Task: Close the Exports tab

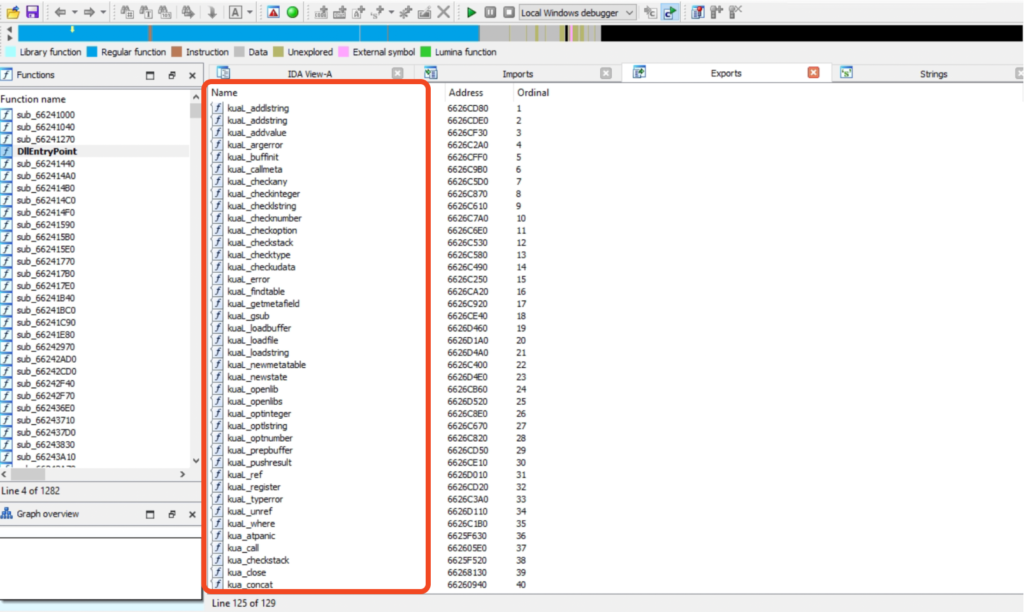Action: tap(812, 72)
